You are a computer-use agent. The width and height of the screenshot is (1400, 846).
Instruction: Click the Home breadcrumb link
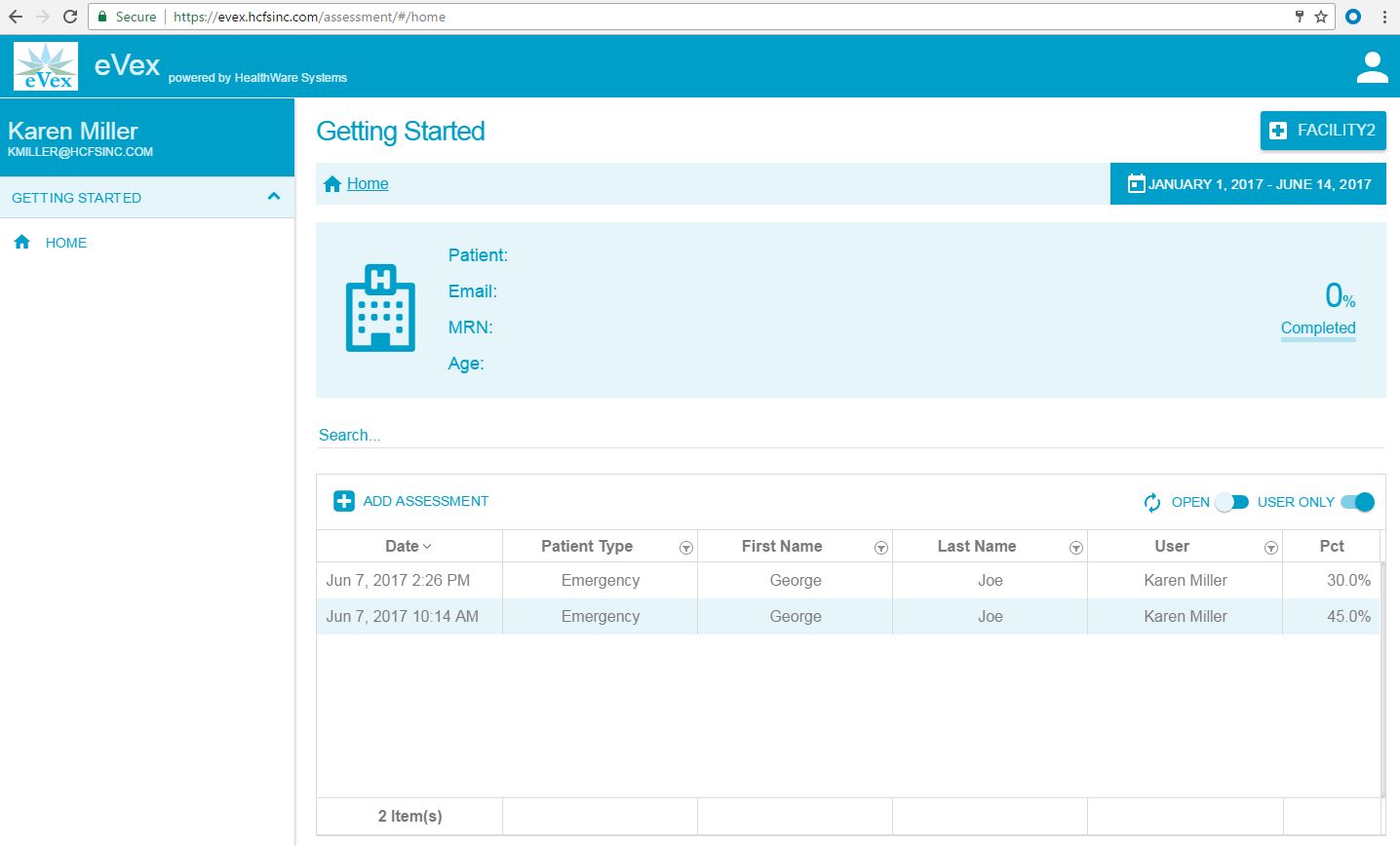[x=367, y=184]
